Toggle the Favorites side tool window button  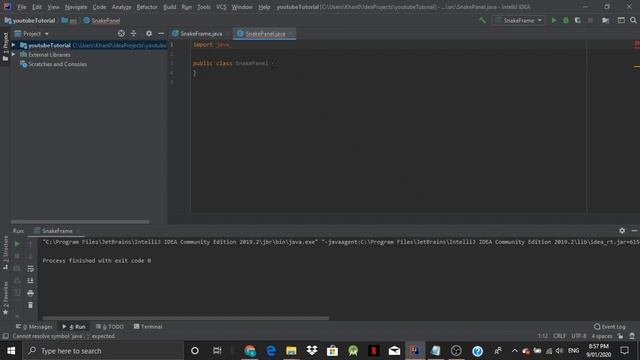click(5, 298)
